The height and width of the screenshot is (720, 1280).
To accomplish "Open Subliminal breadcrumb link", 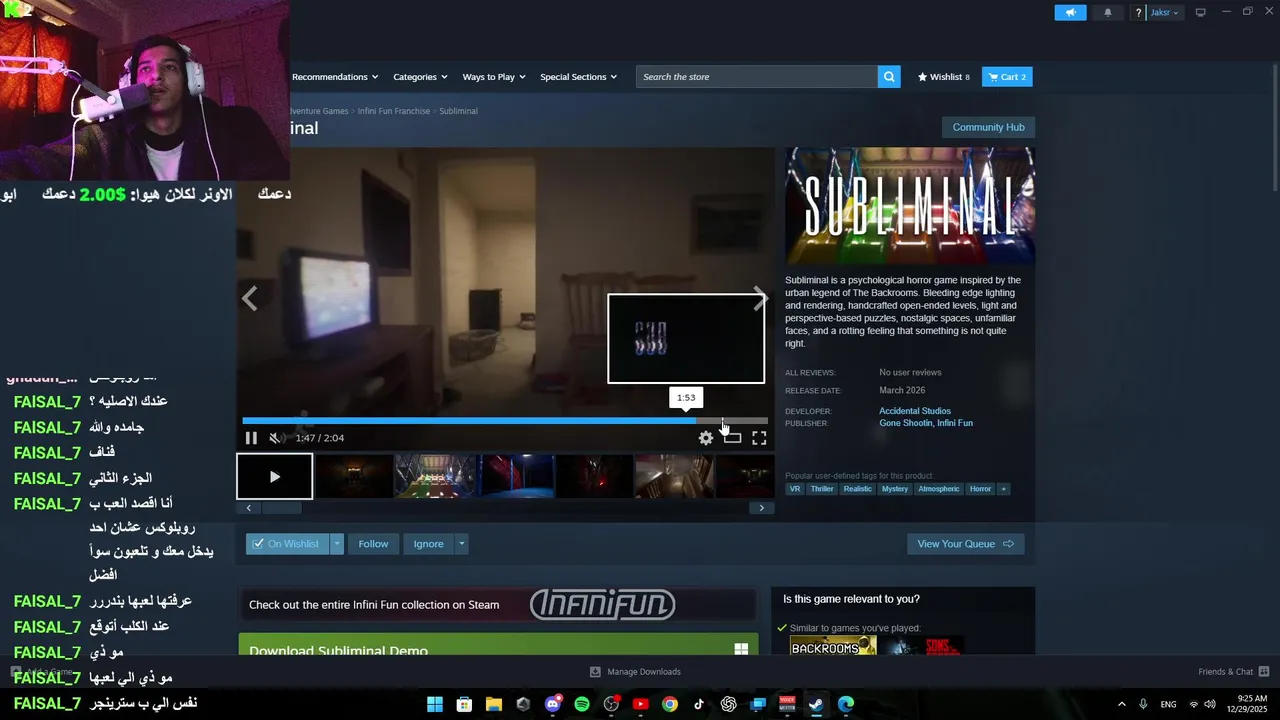I will tap(459, 111).
